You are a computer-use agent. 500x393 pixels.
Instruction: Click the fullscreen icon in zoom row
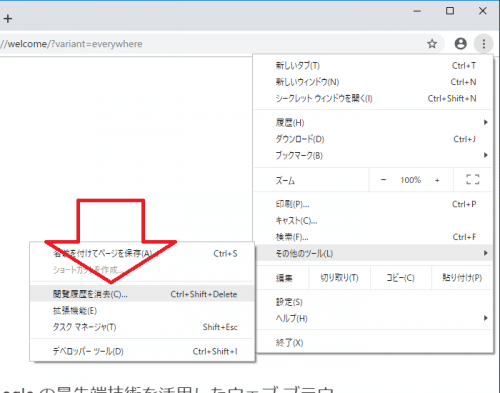click(x=473, y=180)
